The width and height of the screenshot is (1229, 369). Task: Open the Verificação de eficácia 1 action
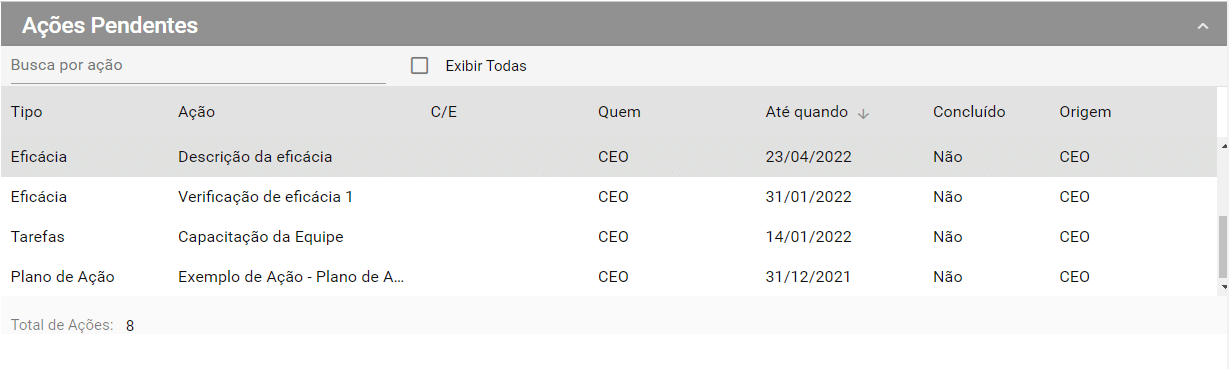pos(265,197)
